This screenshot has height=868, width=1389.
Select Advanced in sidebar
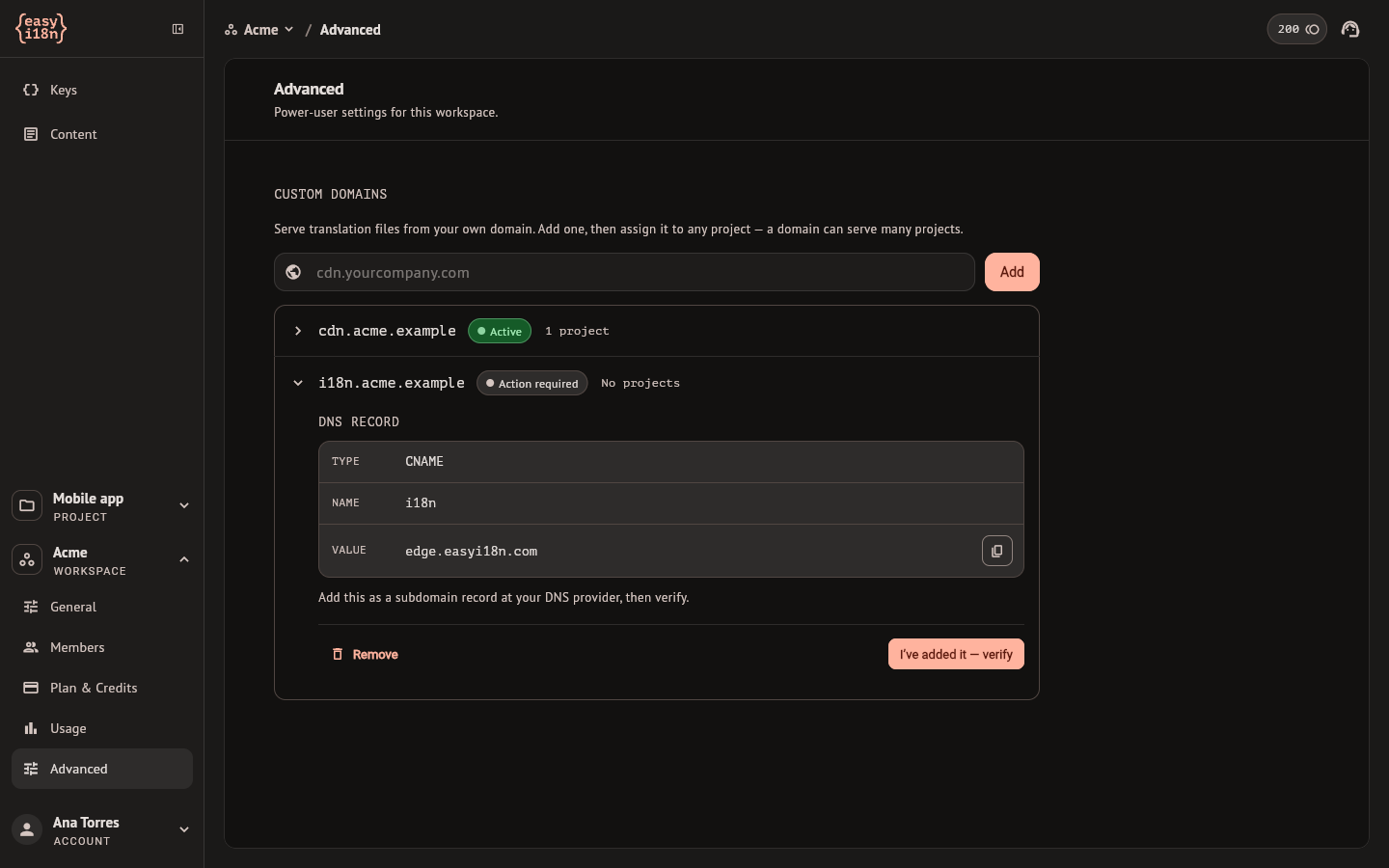click(102, 769)
